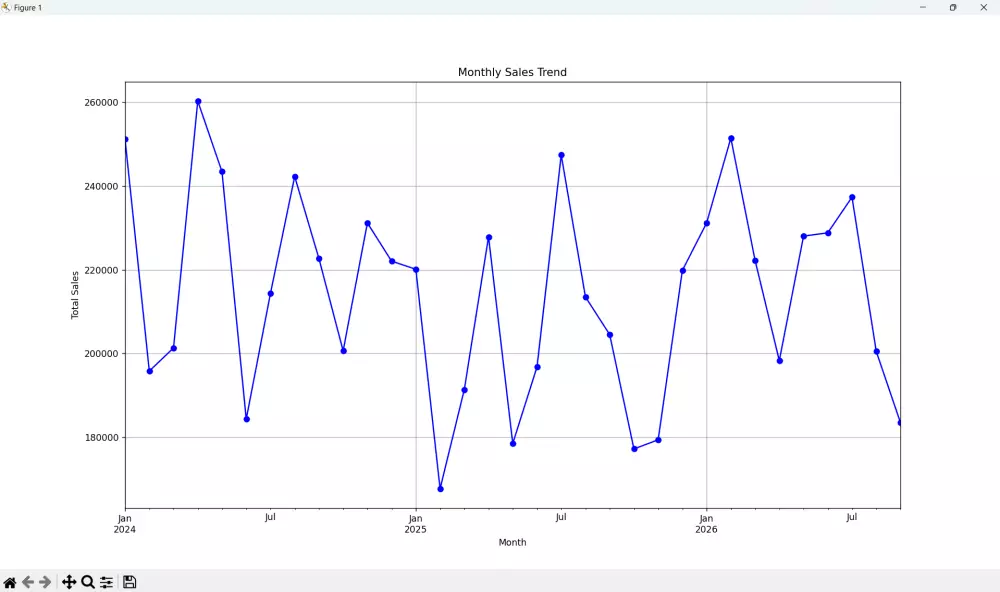Click the Home icon to reset the view

(10, 581)
